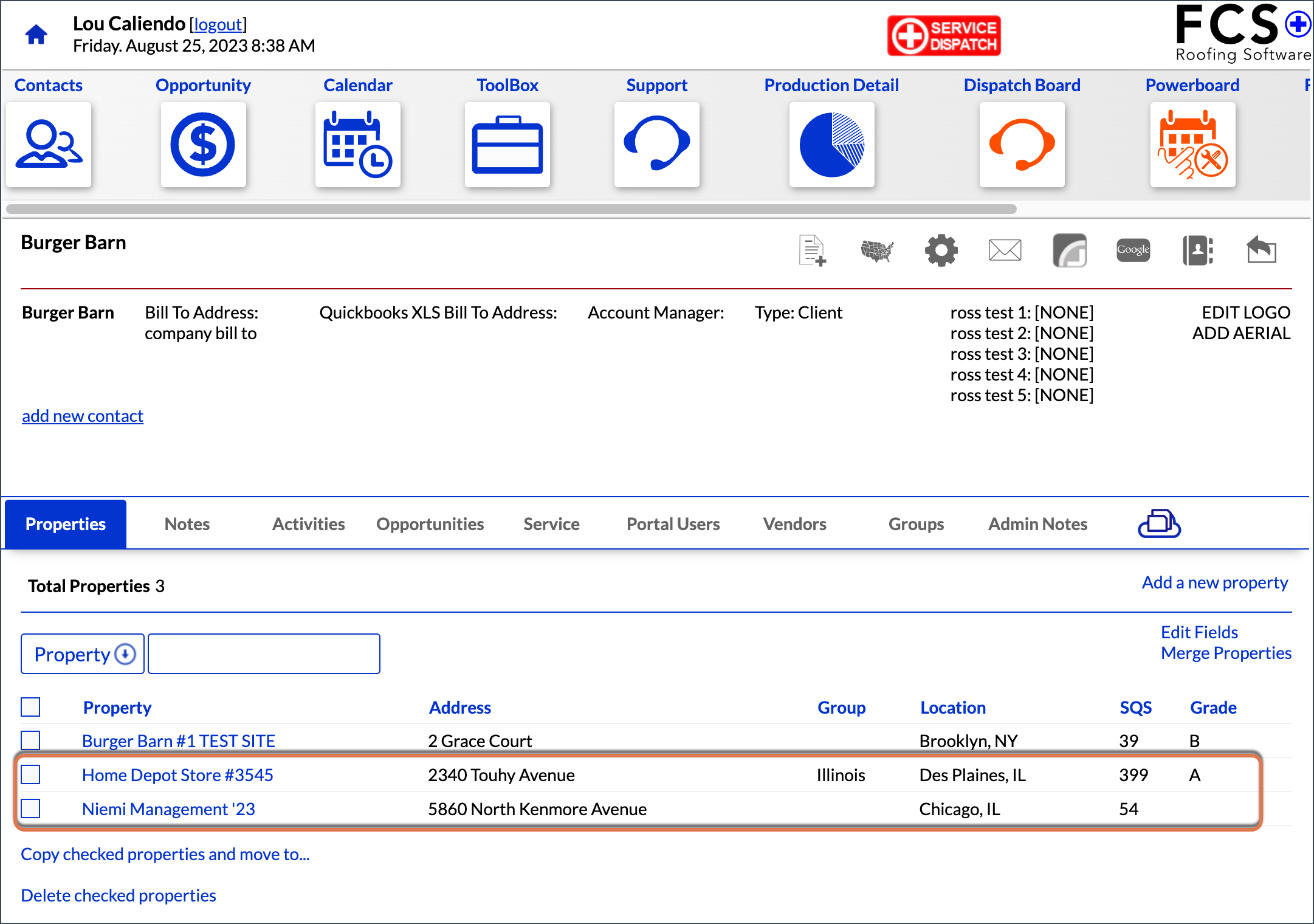Image resolution: width=1314 pixels, height=924 pixels.
Task: Sort by the Grade column header
Action: 1214,708
